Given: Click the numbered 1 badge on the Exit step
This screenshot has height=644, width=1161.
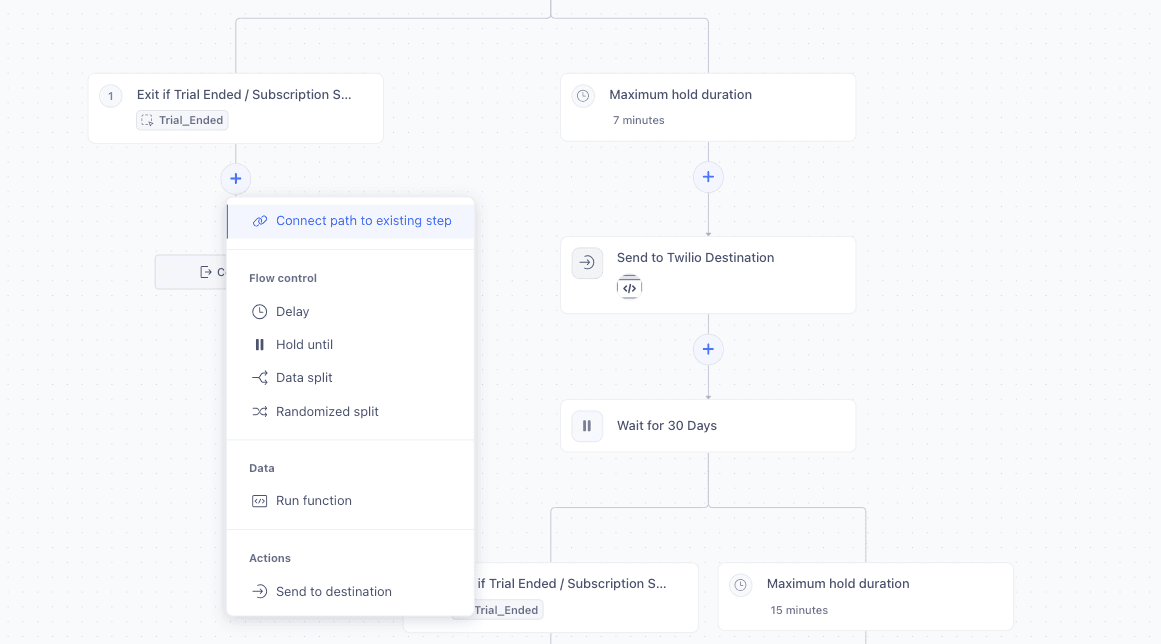Looking at the screenshot, I should pyautogui.click(x=109, y=95).
